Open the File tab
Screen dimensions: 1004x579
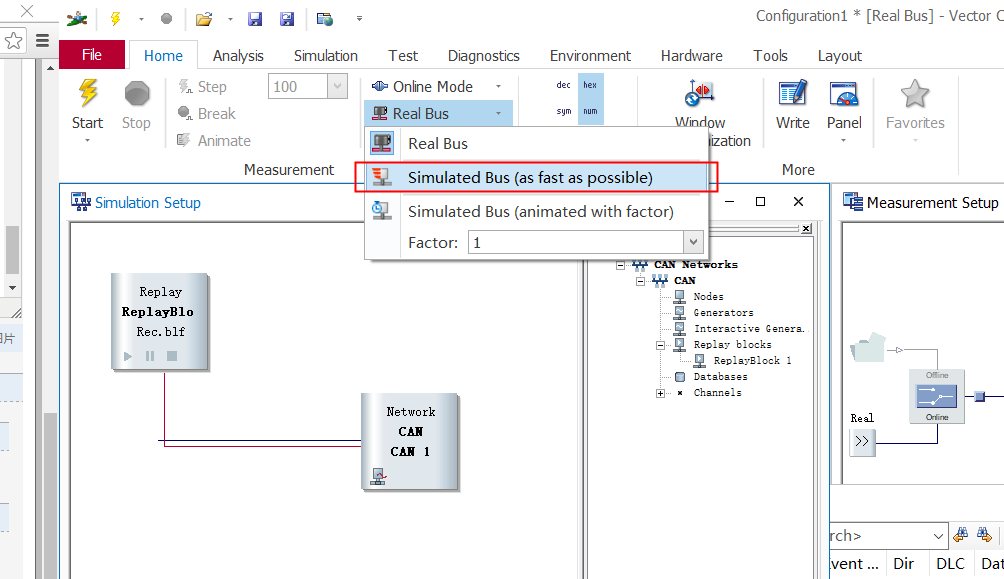92,55
